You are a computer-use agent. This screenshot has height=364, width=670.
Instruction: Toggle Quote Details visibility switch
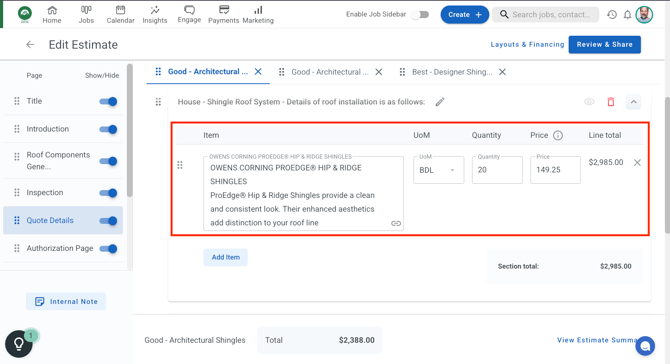108,220
